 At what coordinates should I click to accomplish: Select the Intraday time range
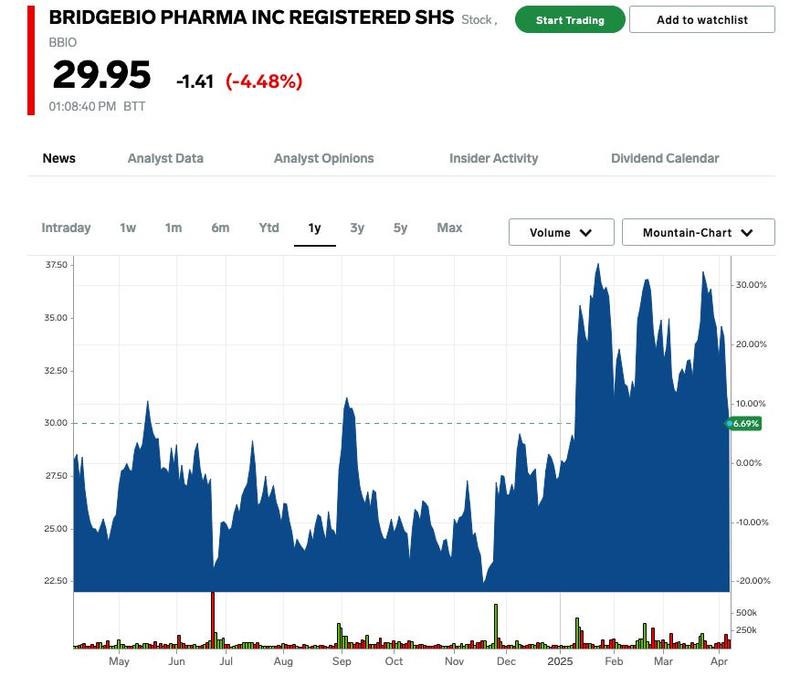(66, 228)
